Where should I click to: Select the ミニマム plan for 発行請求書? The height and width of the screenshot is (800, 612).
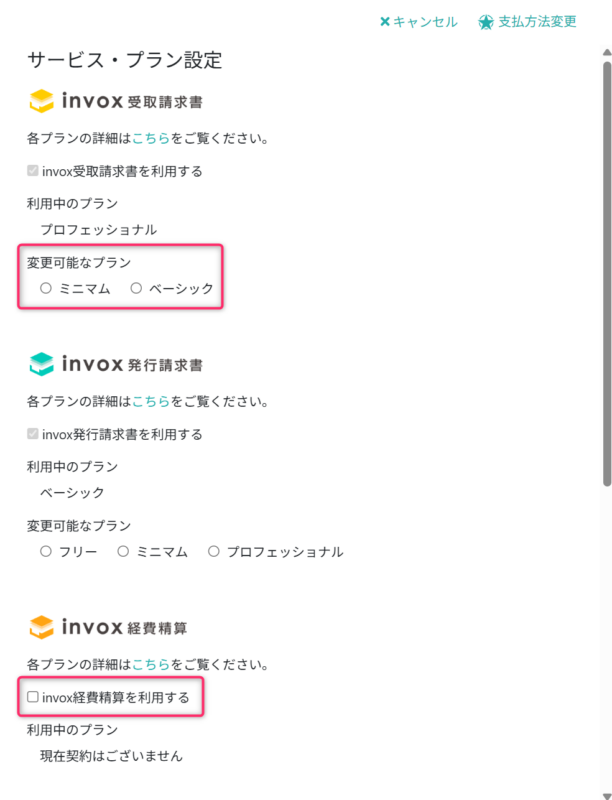(123, 551)
